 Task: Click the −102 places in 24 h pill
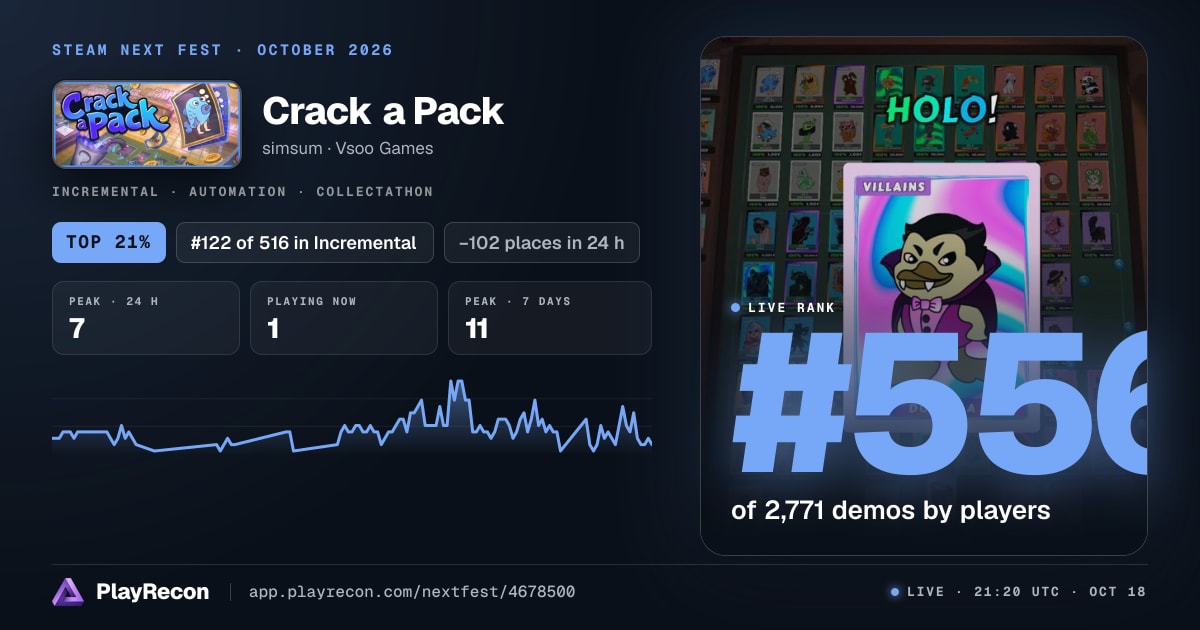542,242
